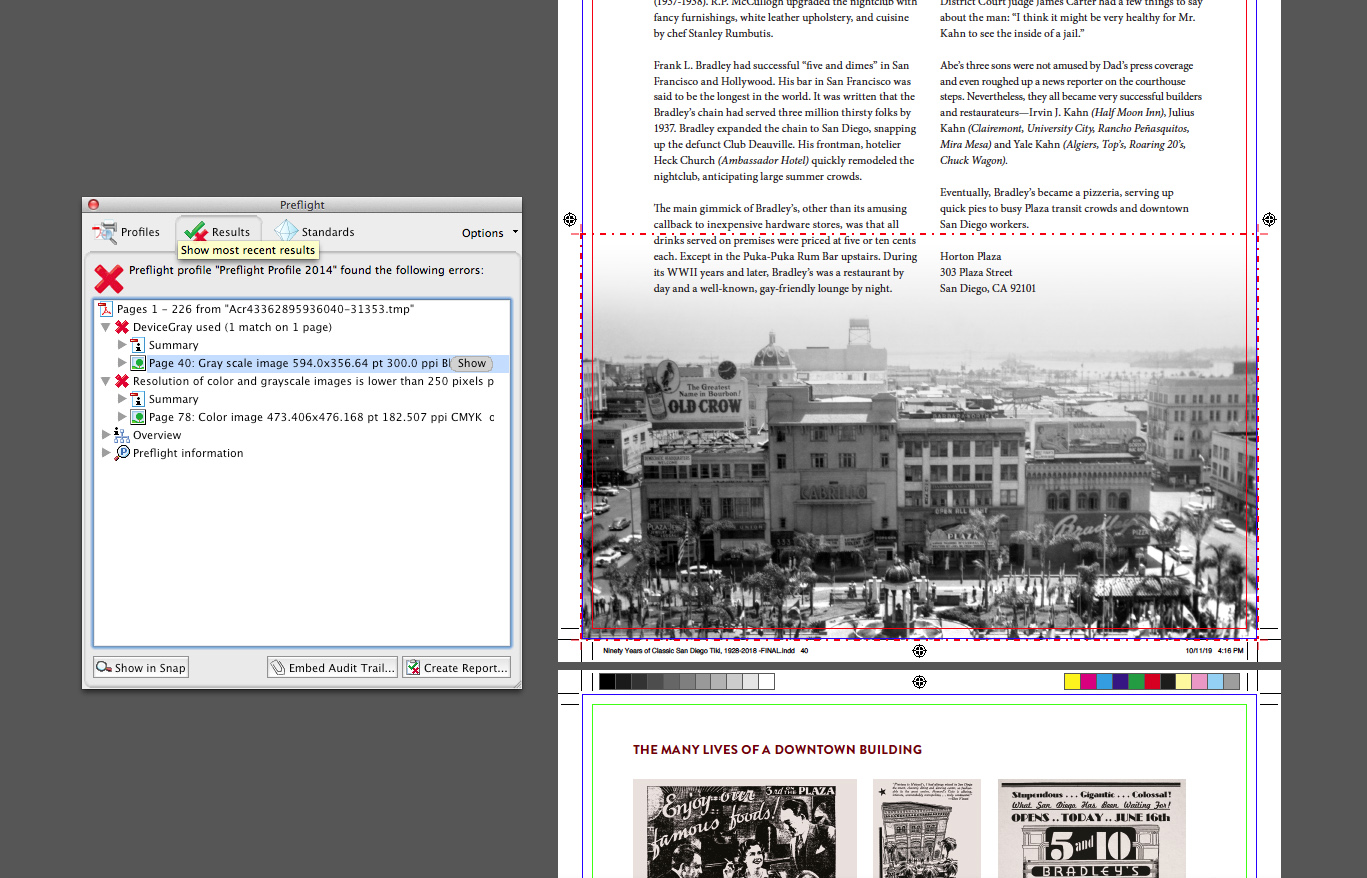Click the magenta swatch in color bar
1367x878 pixels.
point(1088,682)
